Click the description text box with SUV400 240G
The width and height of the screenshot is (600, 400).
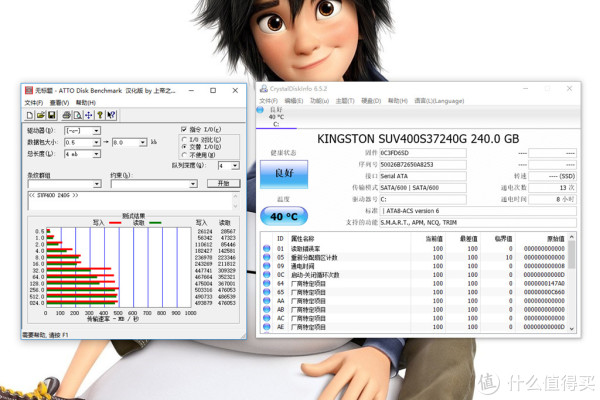[x=130, y=201]
